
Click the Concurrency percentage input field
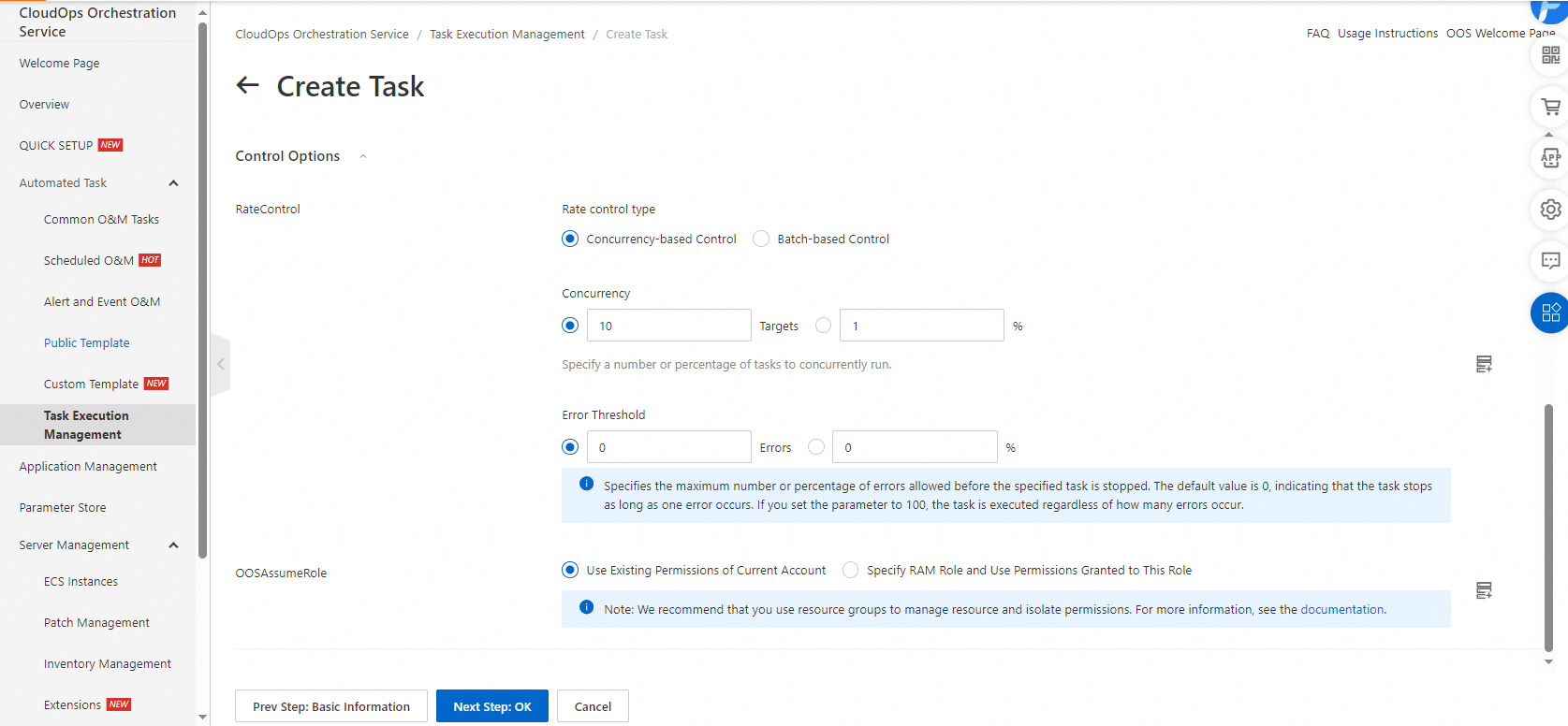pos(922,326)
